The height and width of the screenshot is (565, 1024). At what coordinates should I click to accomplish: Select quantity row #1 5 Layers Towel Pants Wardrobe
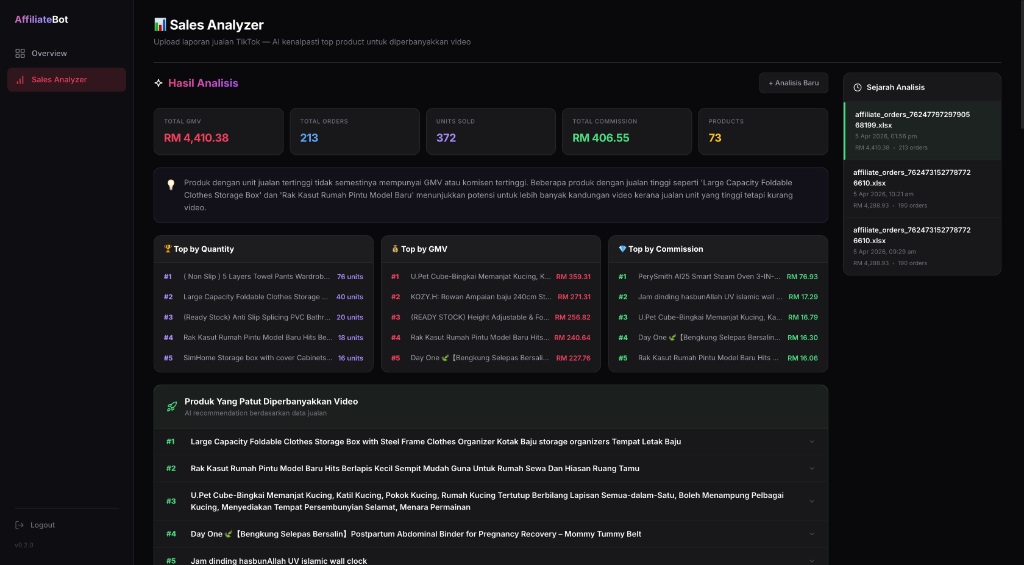coord(263,276)
